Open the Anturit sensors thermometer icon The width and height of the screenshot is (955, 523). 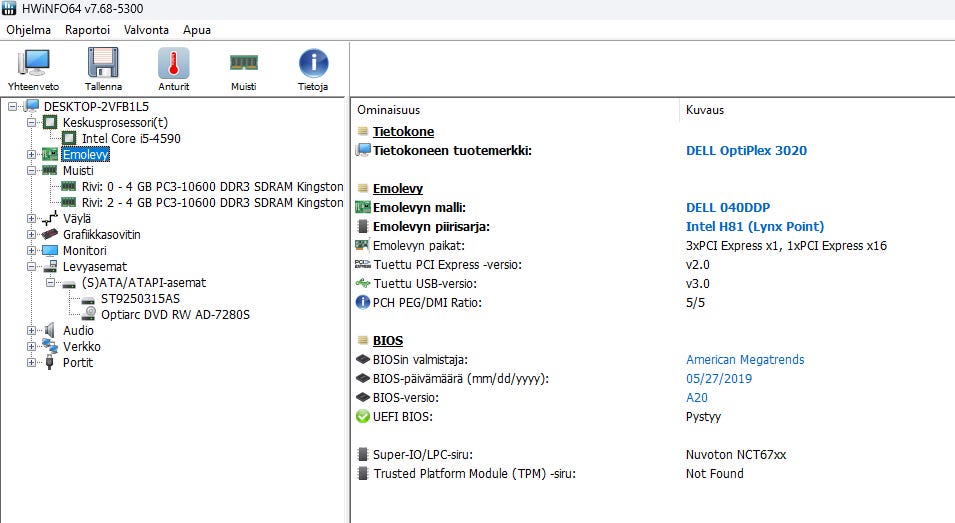coord(174,63)
